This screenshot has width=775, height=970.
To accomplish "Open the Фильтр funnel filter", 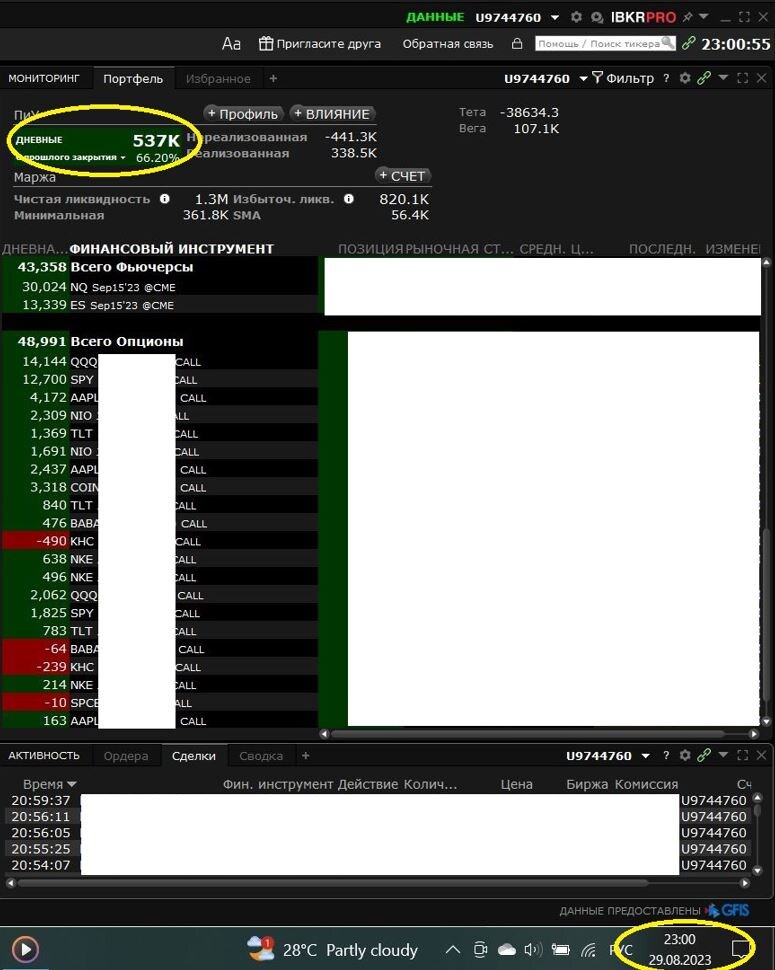I will click(x=623, y=78).
